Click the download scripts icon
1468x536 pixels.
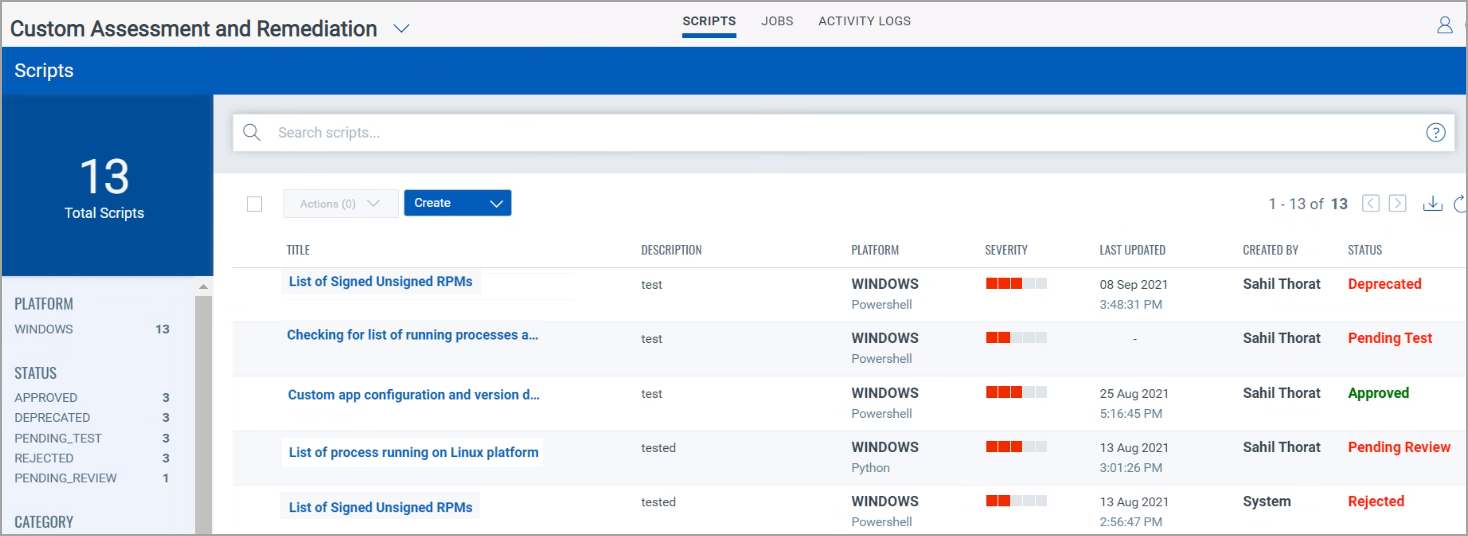[1432, 204]
